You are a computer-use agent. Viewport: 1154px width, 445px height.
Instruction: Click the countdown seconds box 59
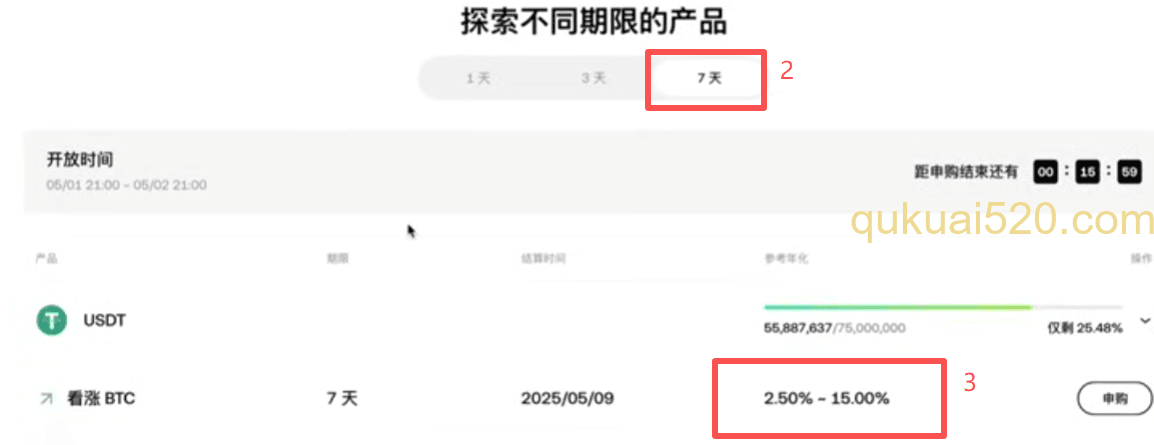[x=1128, y=172]
